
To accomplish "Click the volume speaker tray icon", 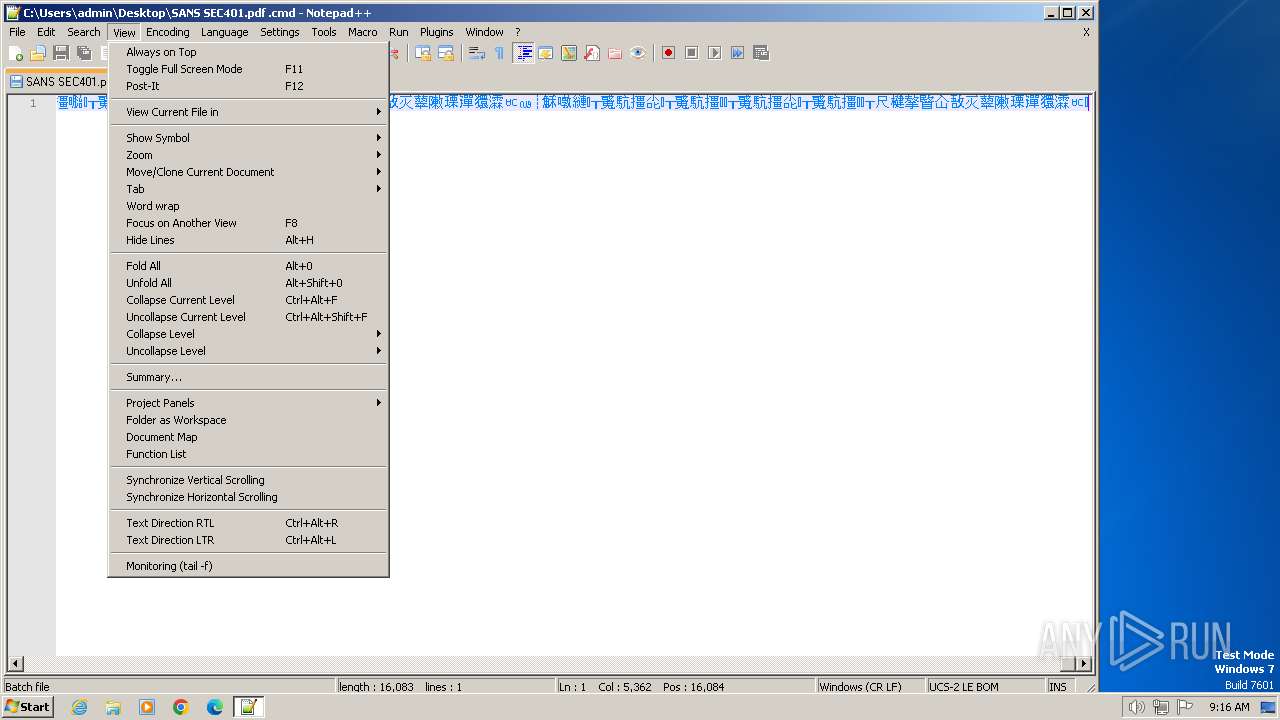I will click(1136, 707).
